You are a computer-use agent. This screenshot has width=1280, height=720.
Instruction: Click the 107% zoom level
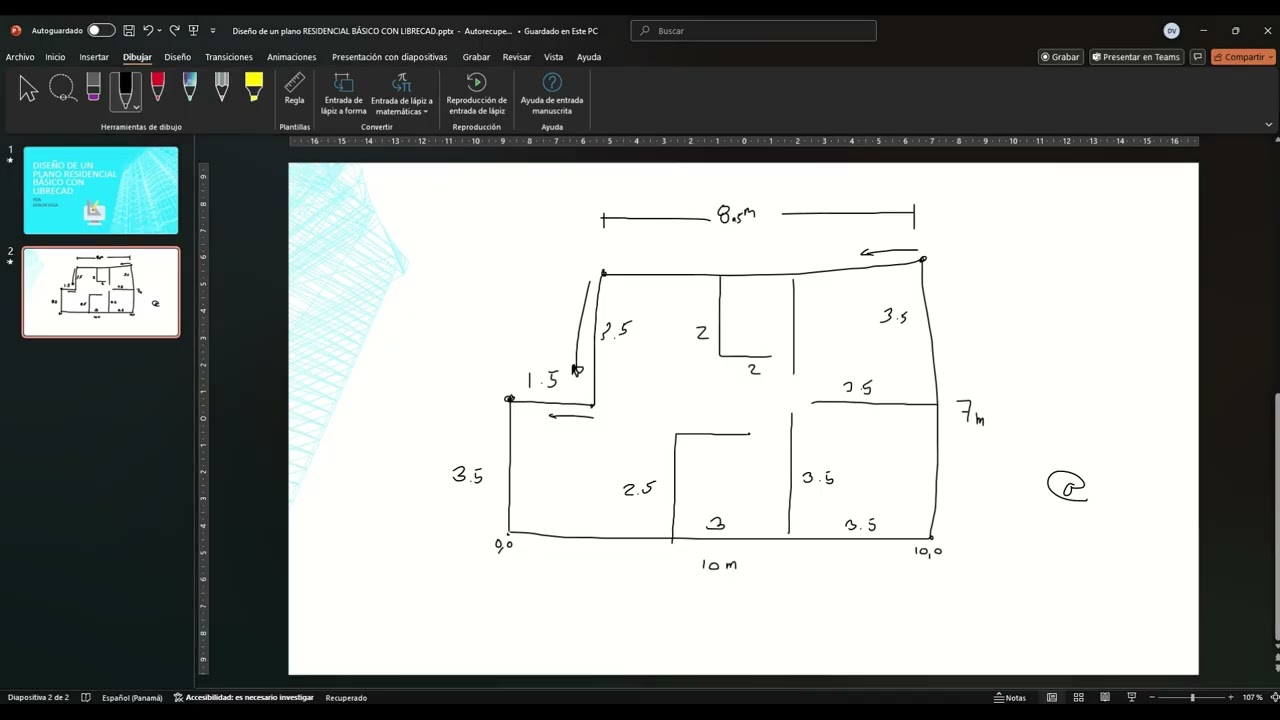pos(1250,697)
